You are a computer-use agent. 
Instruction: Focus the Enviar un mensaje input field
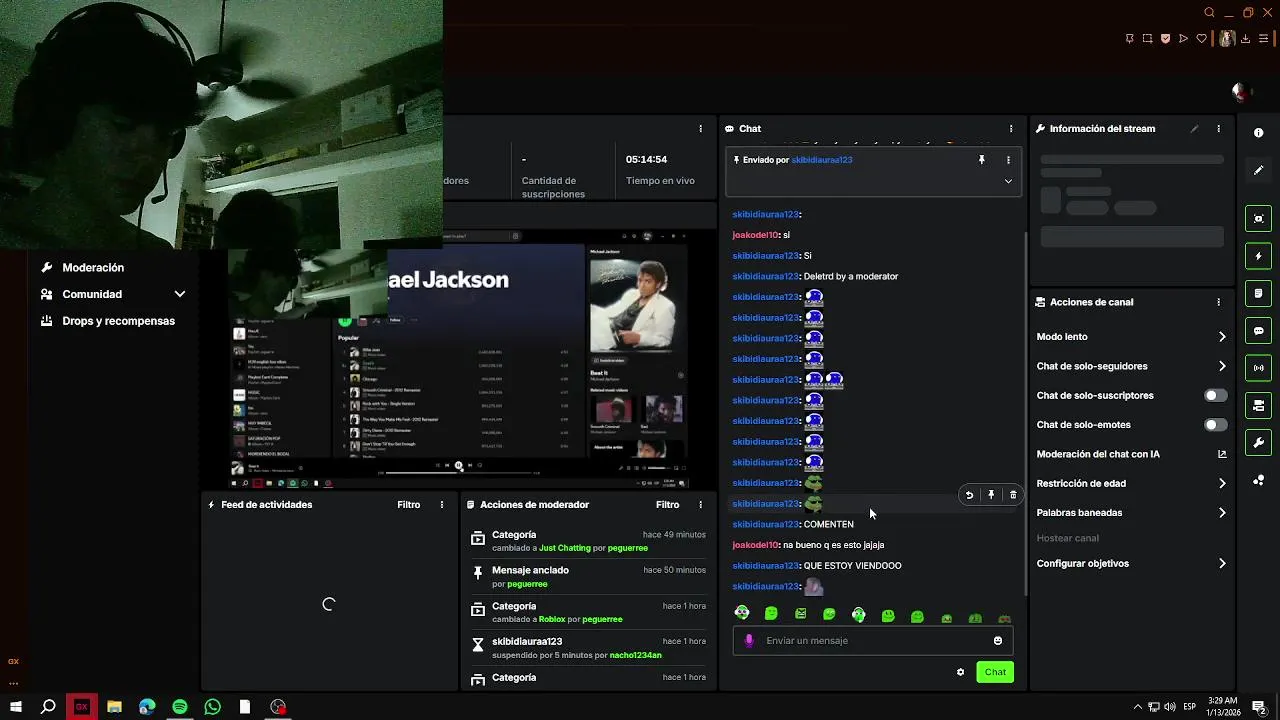coord(872,641)
